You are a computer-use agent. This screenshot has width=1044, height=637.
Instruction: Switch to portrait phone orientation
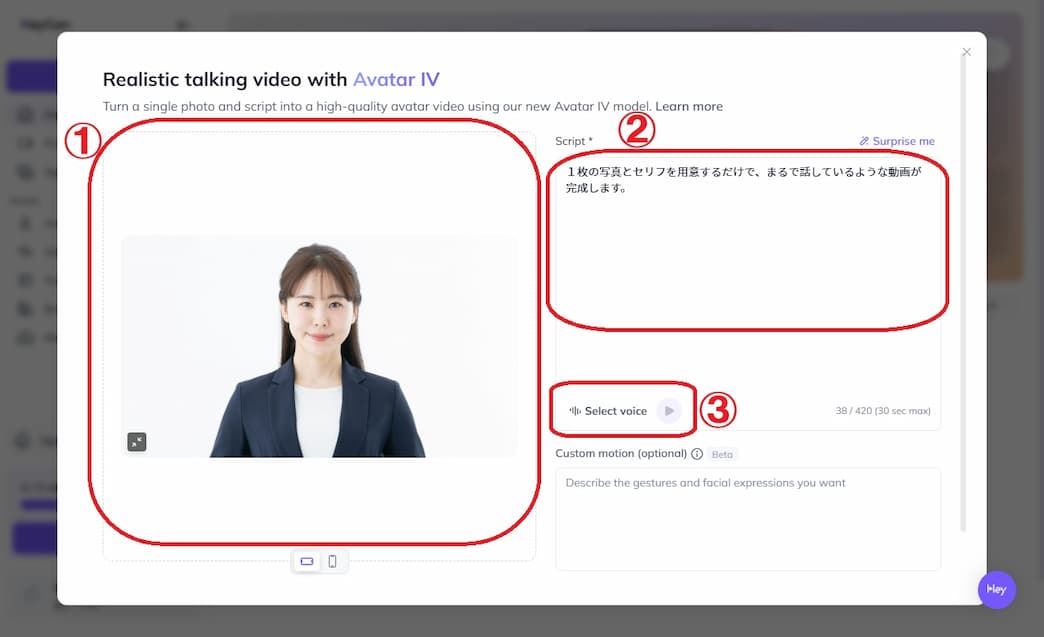pos(333,562)
